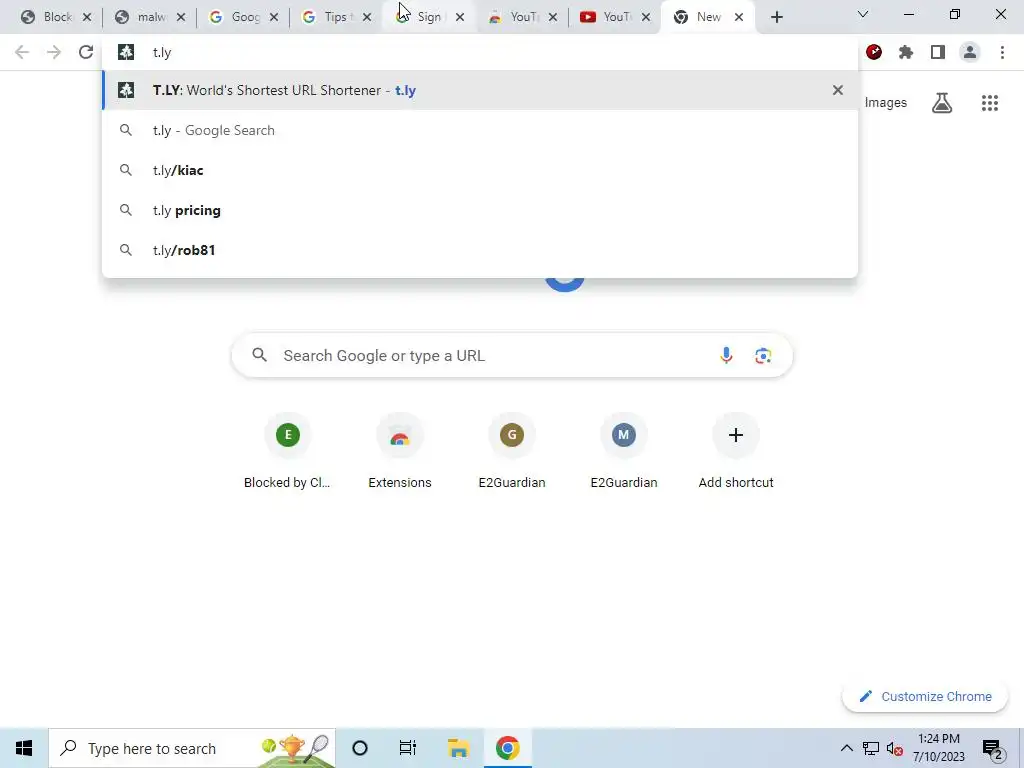The height and width of the screenshot is (768, 1024).
Task: Open the E2Guardian shortcut with M icon
Action: coord(624,453)
